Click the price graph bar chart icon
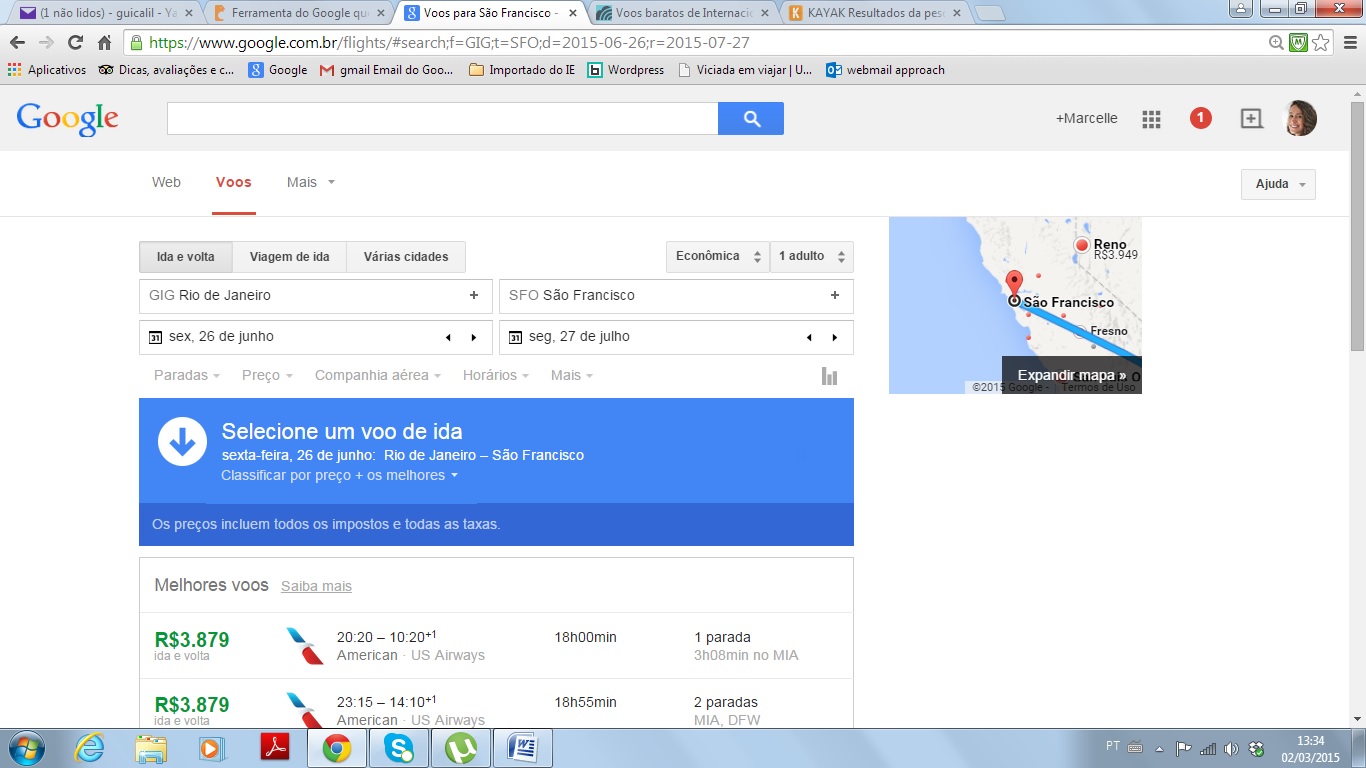Viewport: 1366px width, 768px height. pyautogui.click(x=829, y=376)
